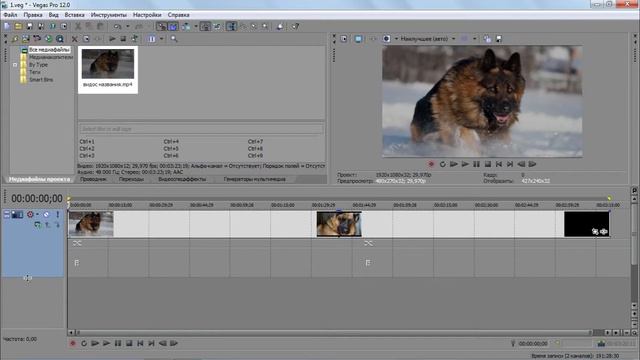Click the Open project folder icon
640x360 pixels.
coord(18,27)
